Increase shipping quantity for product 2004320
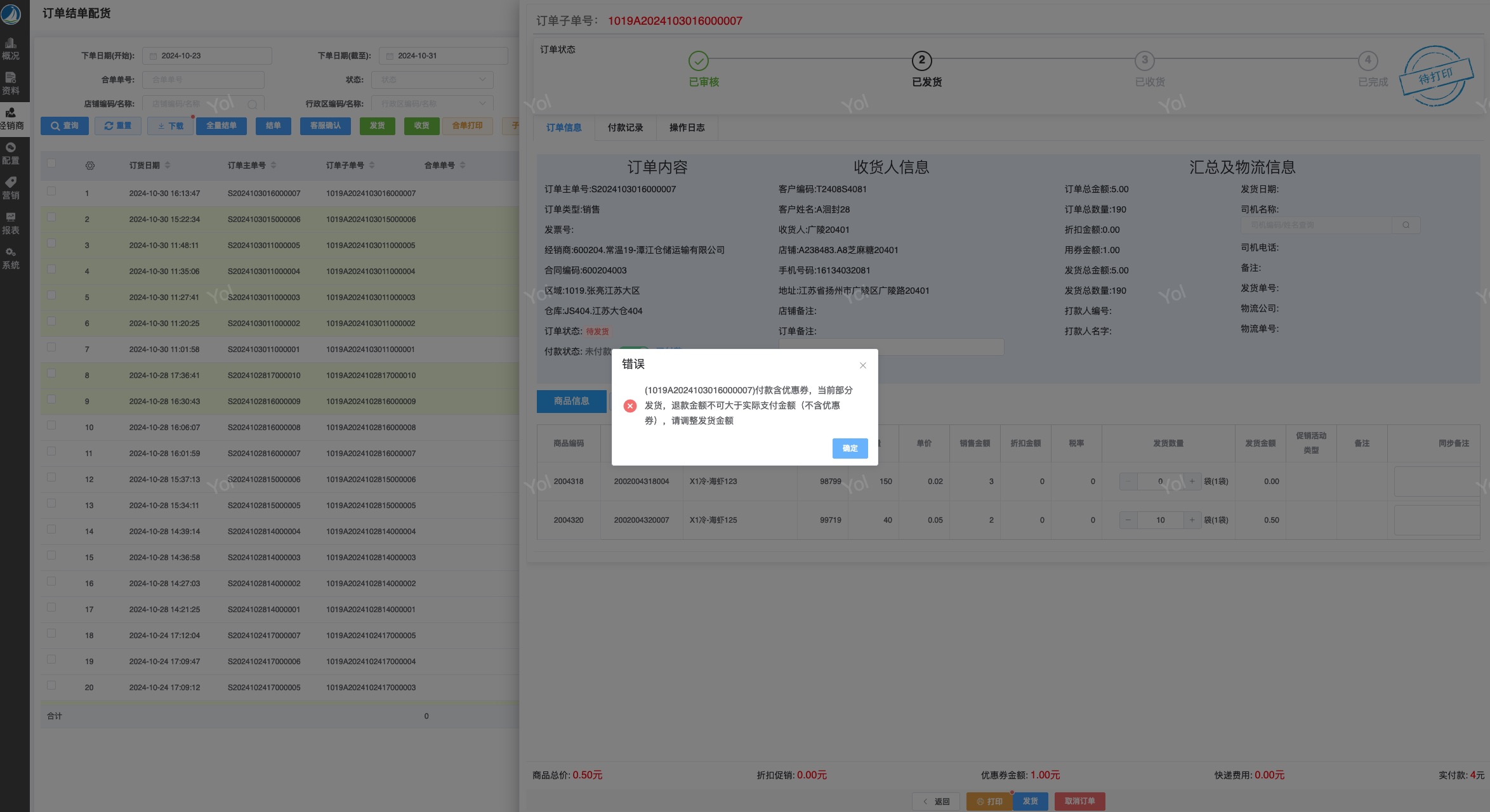This screenshot has width=1490, height=812. point(1192,520)
